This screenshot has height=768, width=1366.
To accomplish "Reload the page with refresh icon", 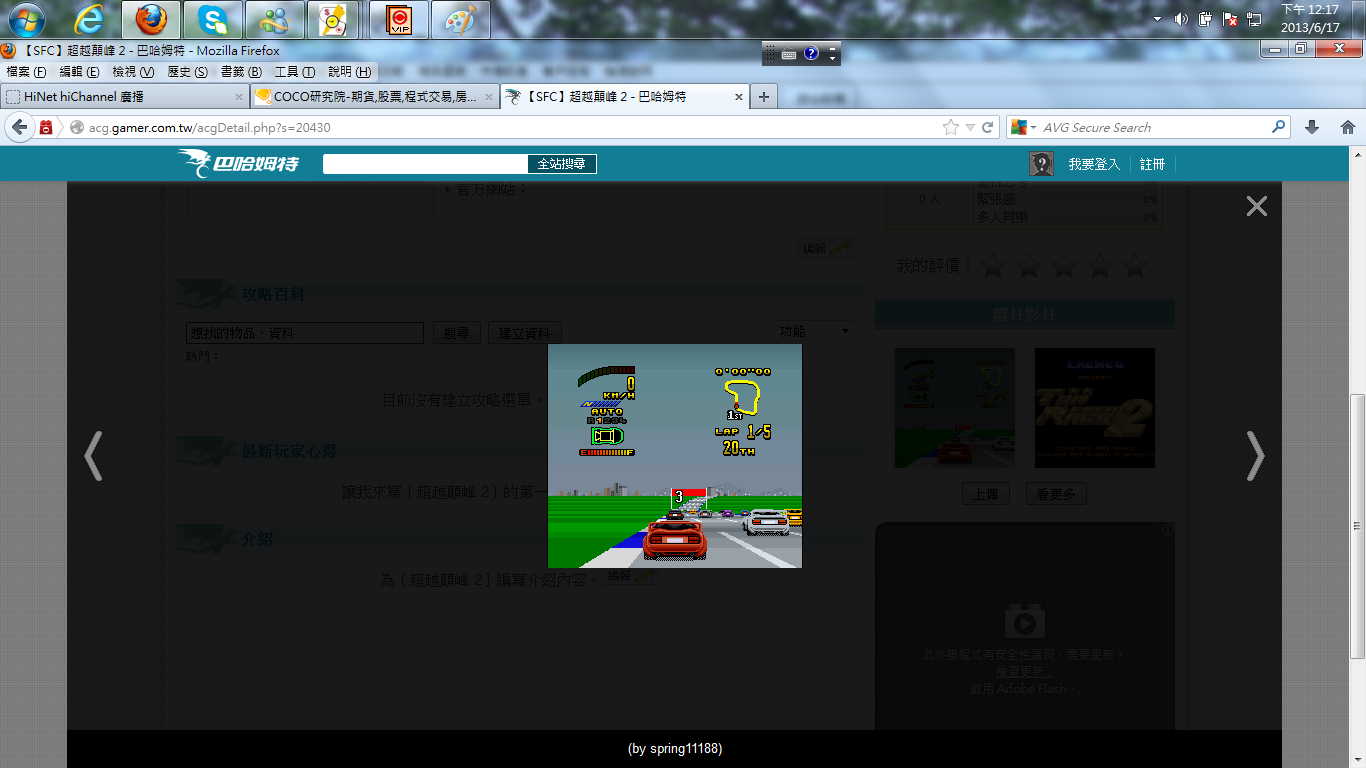I will coord(987,127).
